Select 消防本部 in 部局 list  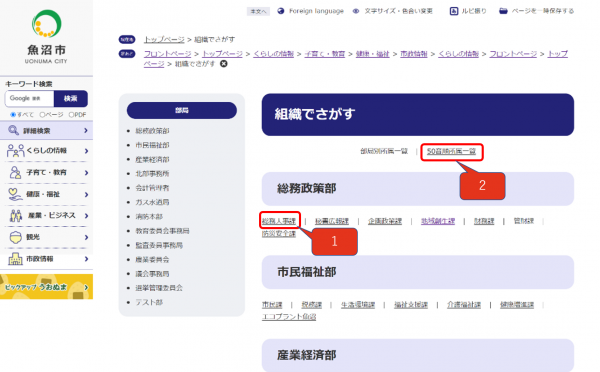(x=149, y=217)
